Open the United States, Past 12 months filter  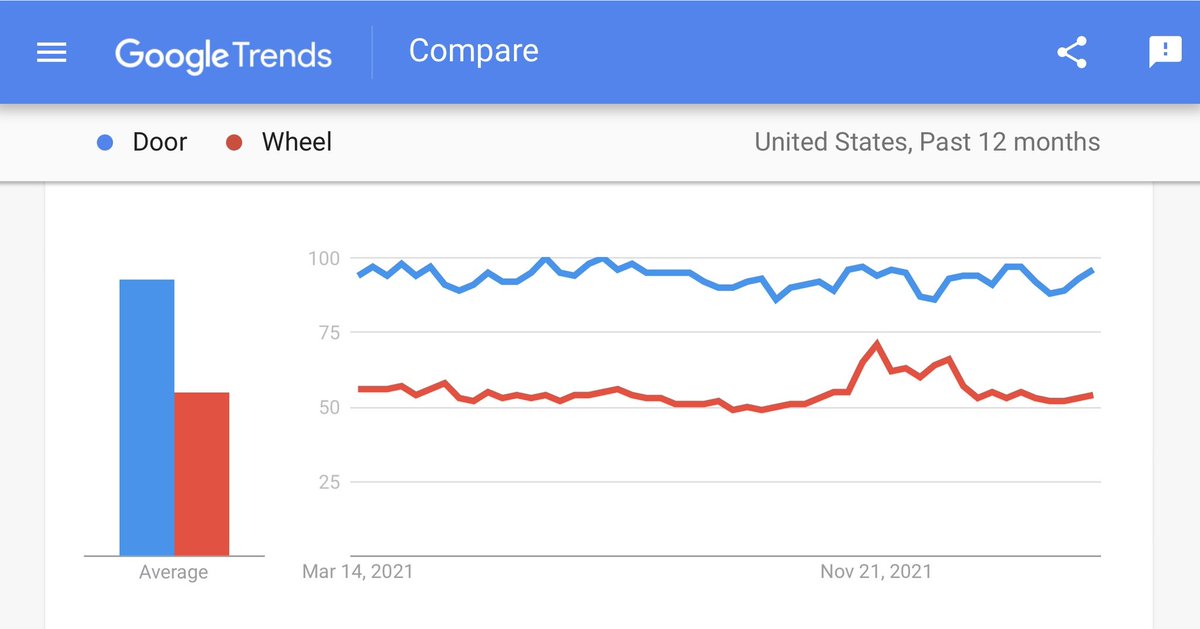click(x=927, y=142)
